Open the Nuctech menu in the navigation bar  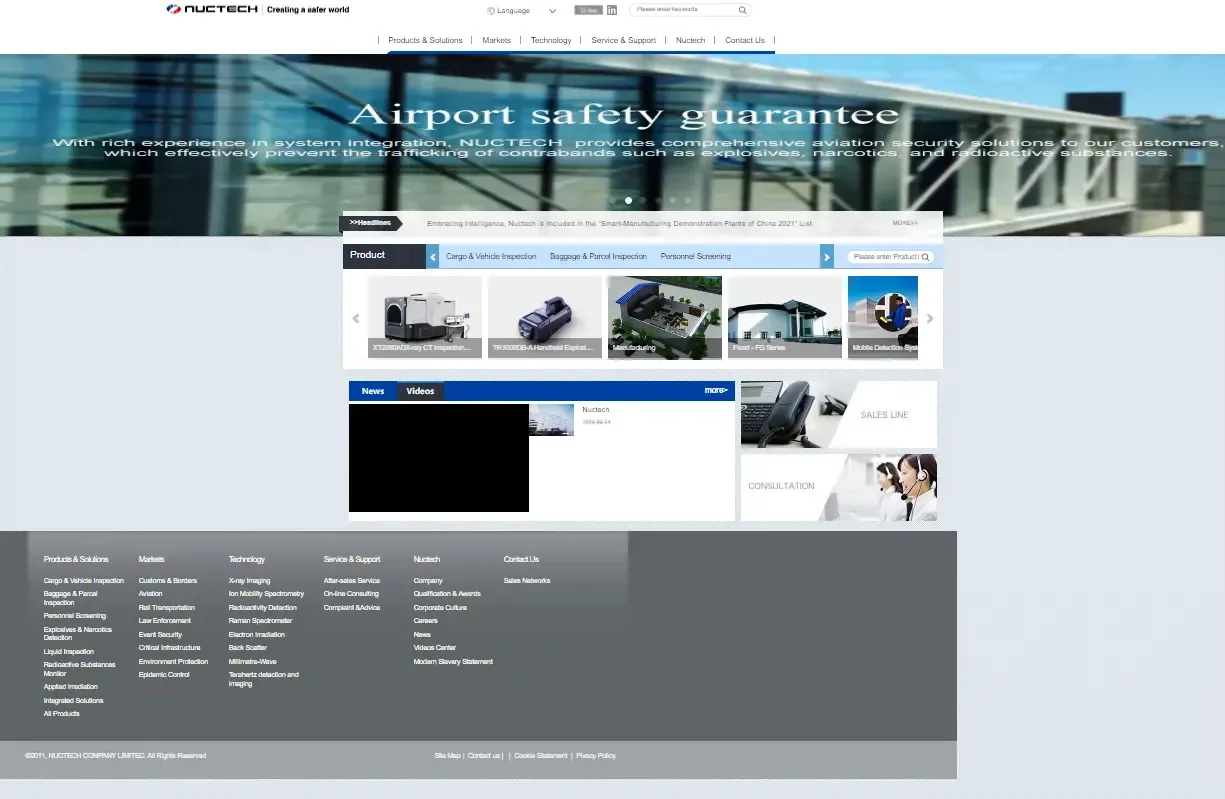[690, 40]
